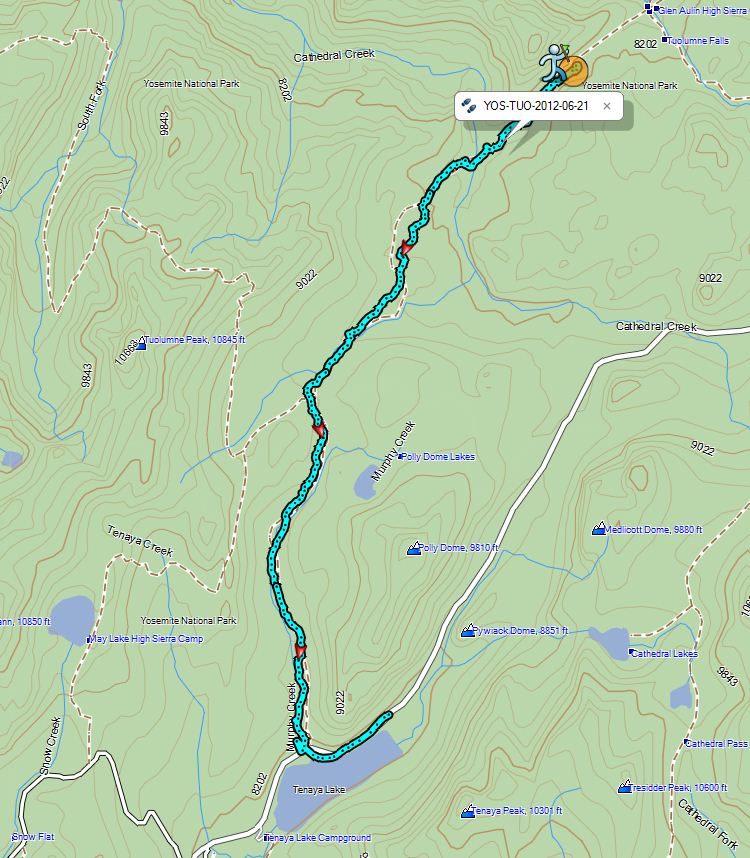Click the Tenaya Lake Campground label

click(x=318, y=838)
